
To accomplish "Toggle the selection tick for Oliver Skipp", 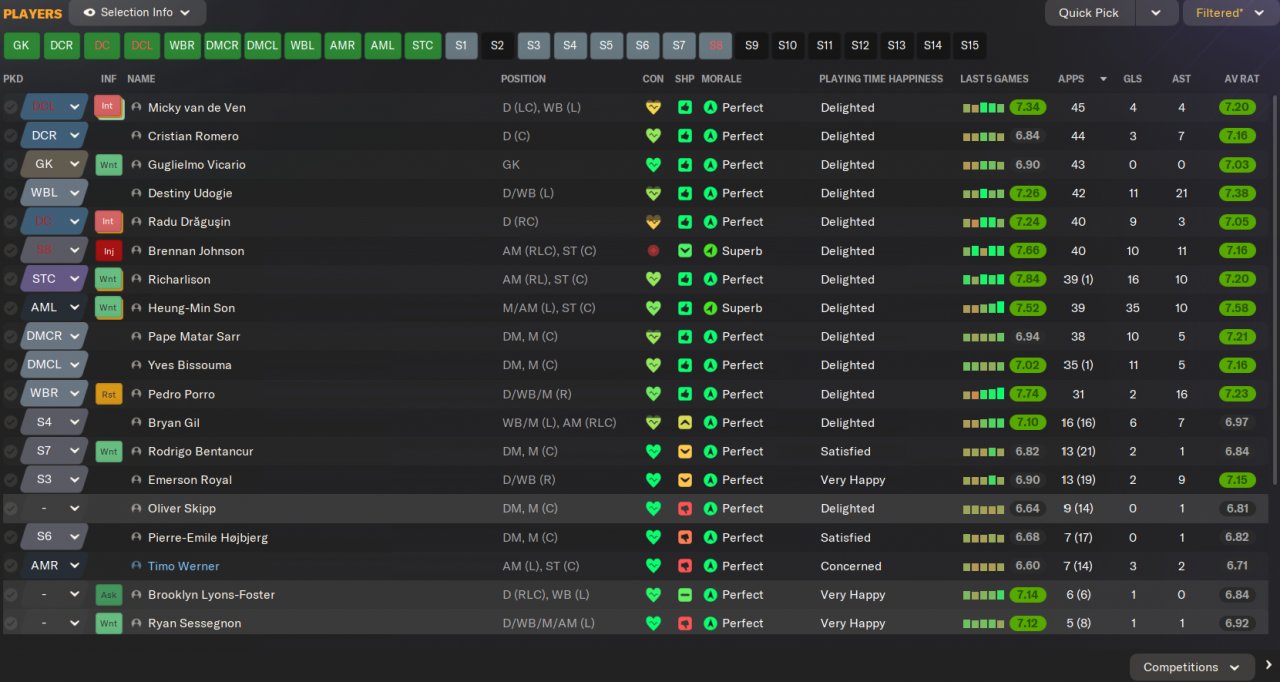I will pos(10,509).
